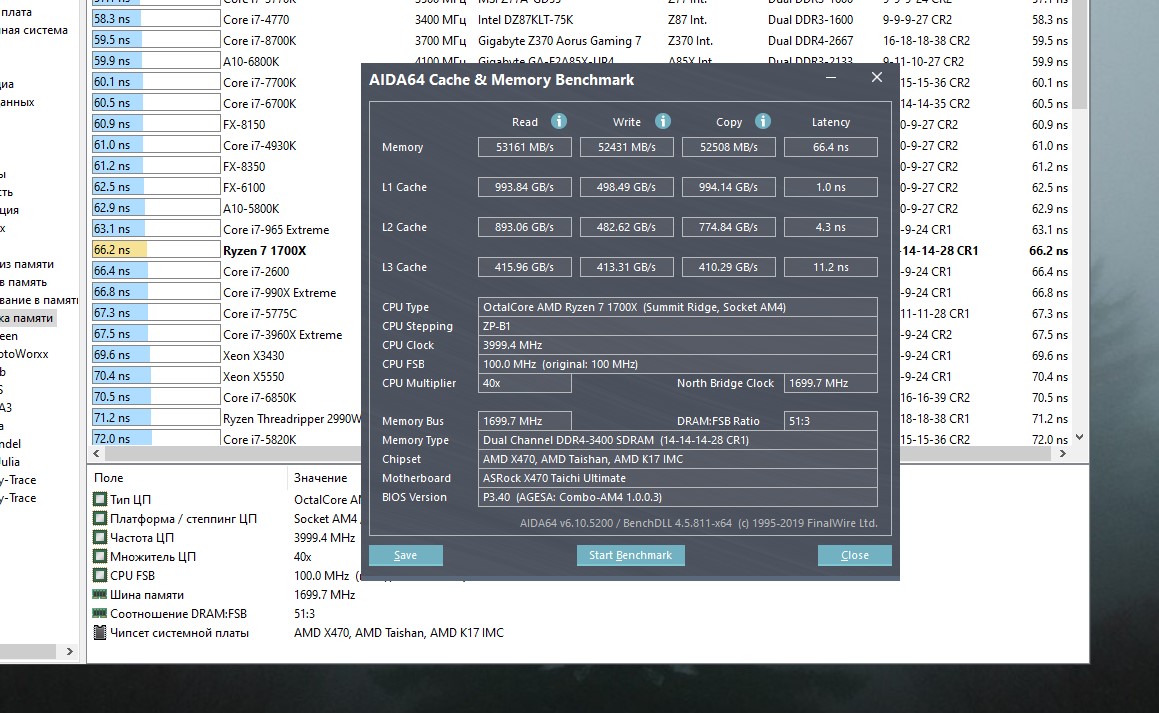Screen dimensions: 1159x713
Task: Click the Close button in dialog
Action: pos(854,556)
